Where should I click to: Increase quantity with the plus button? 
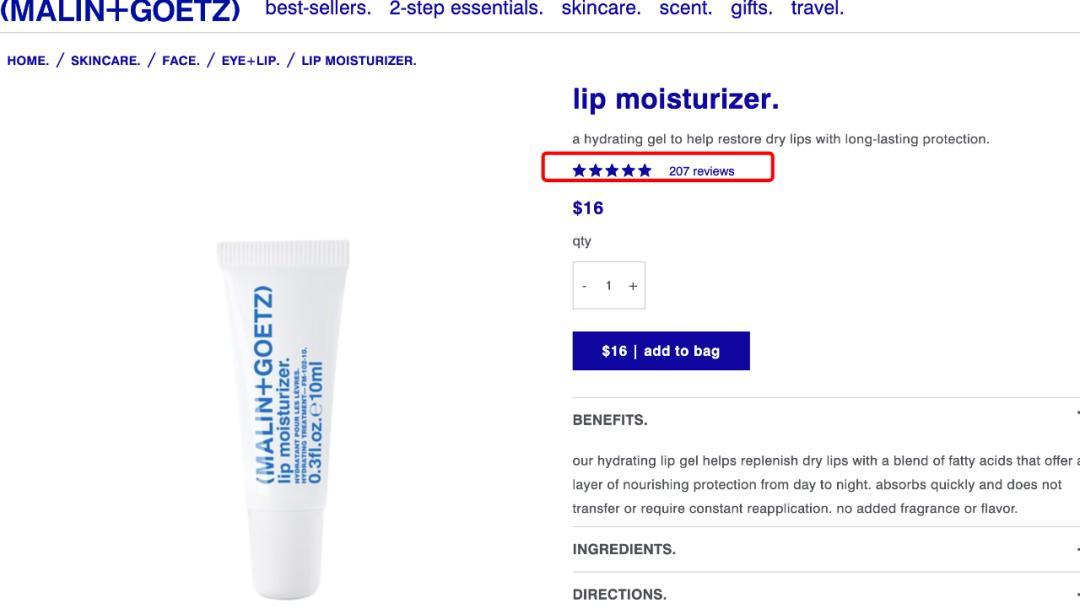pos(632,286)
